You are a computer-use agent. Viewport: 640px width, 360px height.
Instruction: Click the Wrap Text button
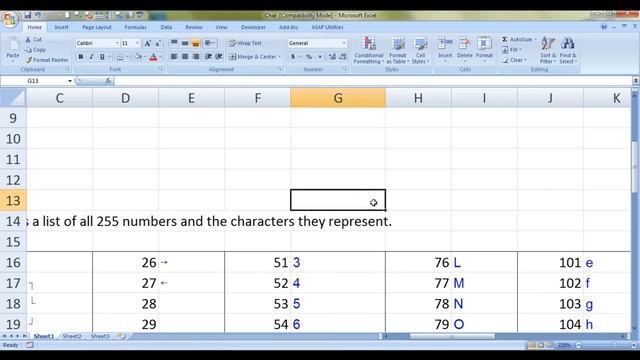(x=245, y=43)
